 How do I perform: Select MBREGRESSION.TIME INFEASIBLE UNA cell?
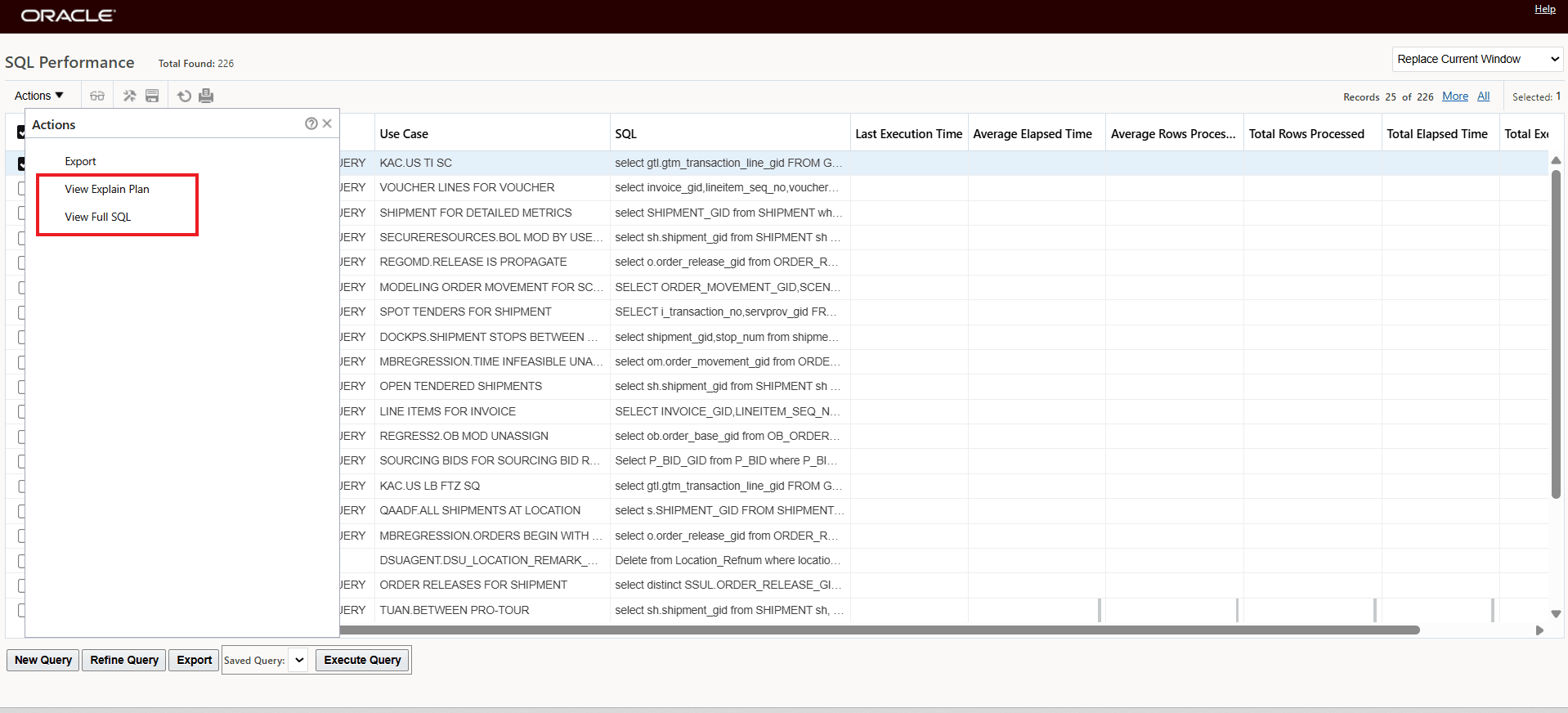pos(492,361)
